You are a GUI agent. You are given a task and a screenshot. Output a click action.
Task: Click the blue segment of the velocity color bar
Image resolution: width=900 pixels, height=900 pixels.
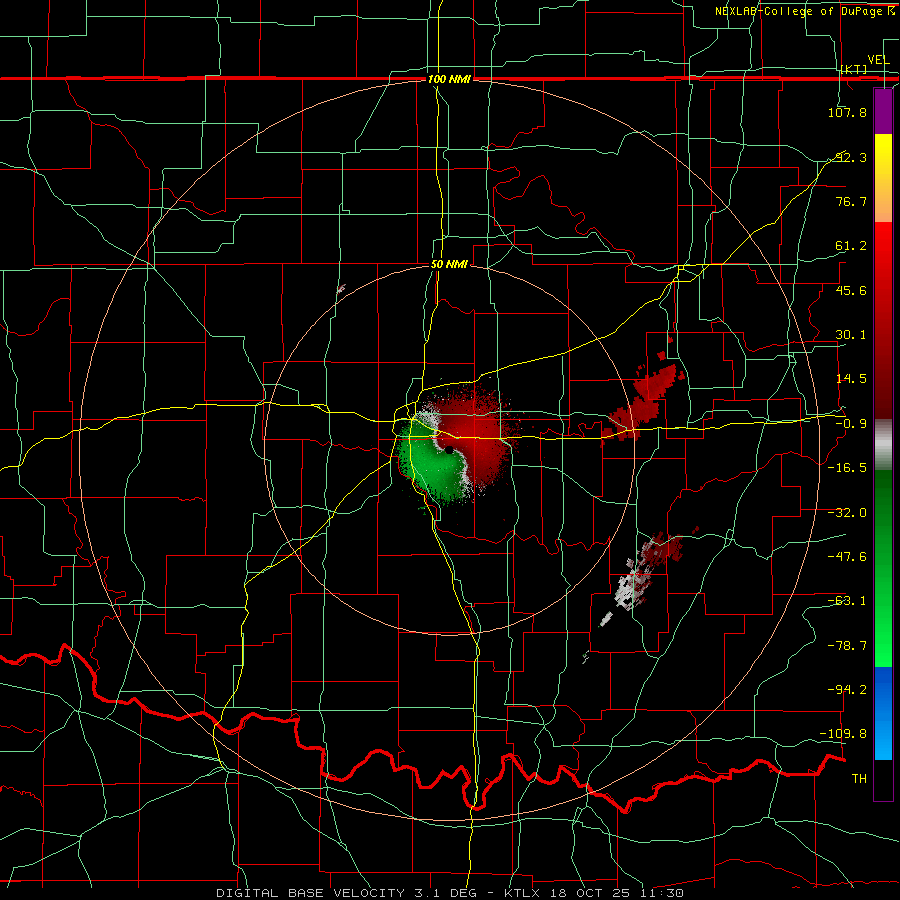click(883, 713)
